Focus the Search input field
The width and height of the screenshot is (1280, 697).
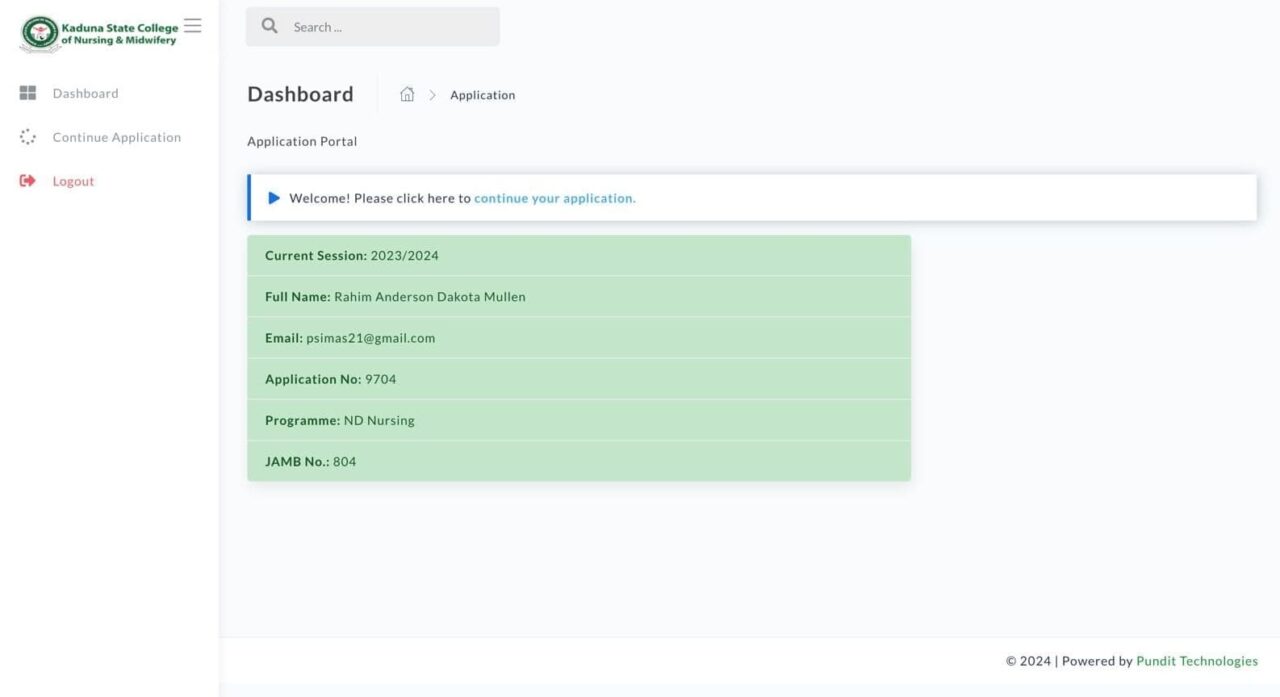(x=390, y=27)
